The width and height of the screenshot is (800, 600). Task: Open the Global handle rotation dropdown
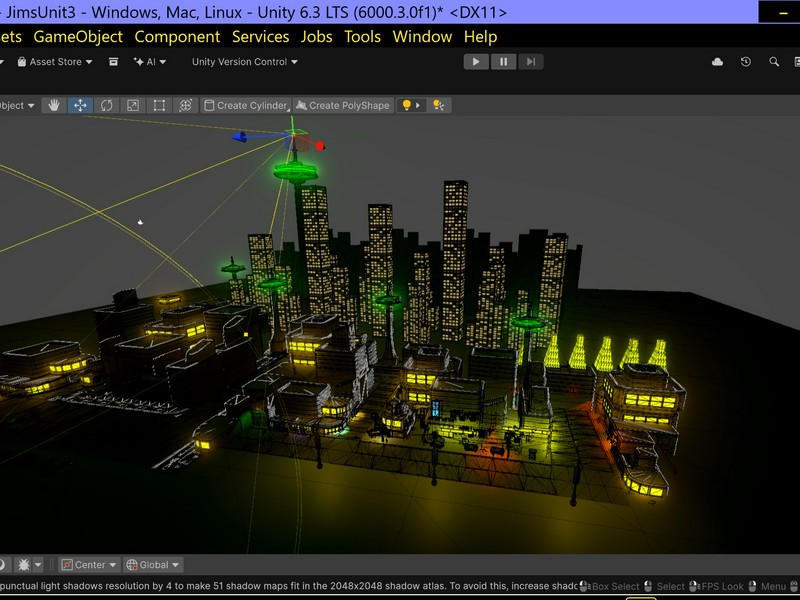153,565
